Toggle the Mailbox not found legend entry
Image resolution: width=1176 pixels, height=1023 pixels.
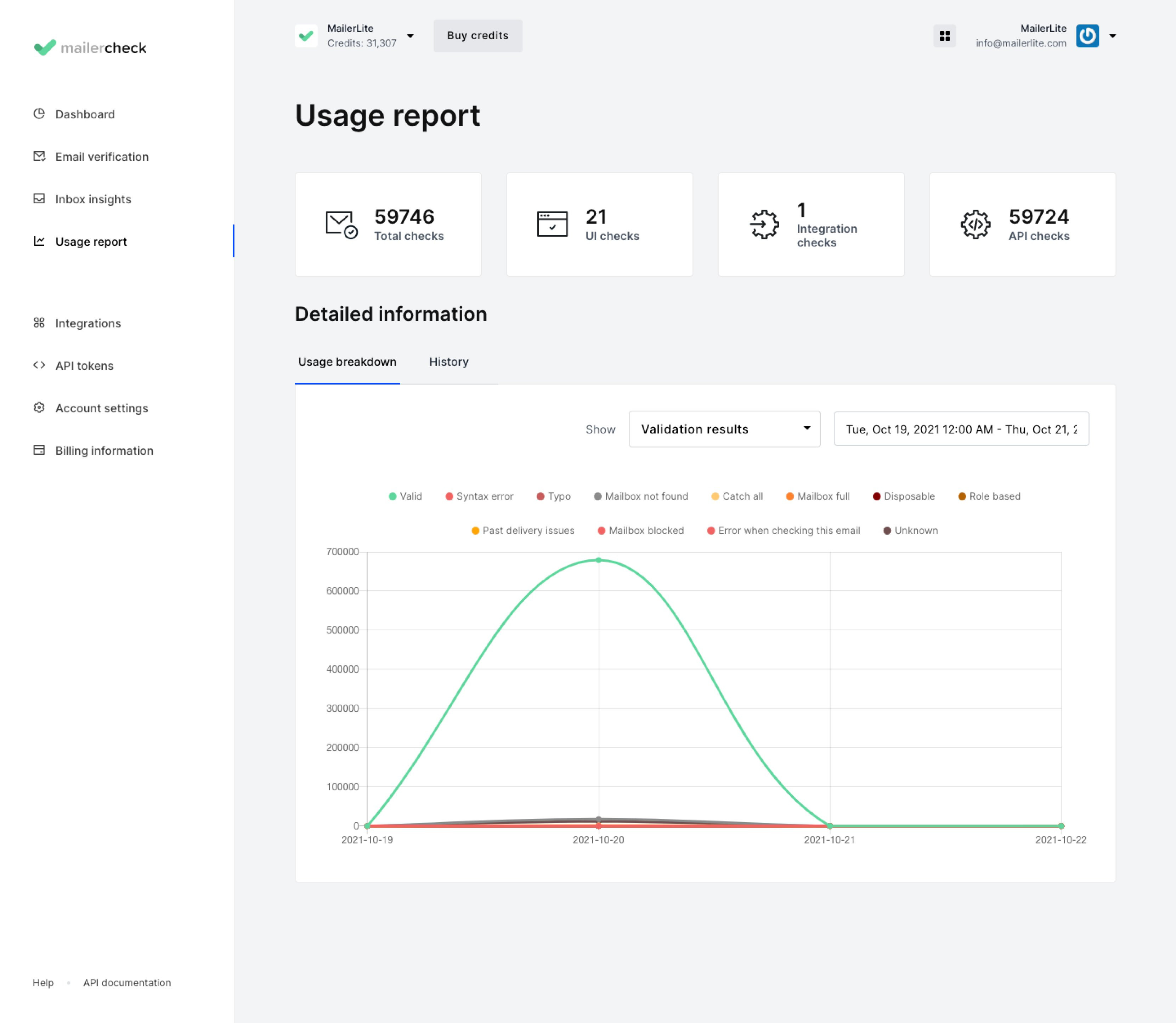tap(641, 496)
